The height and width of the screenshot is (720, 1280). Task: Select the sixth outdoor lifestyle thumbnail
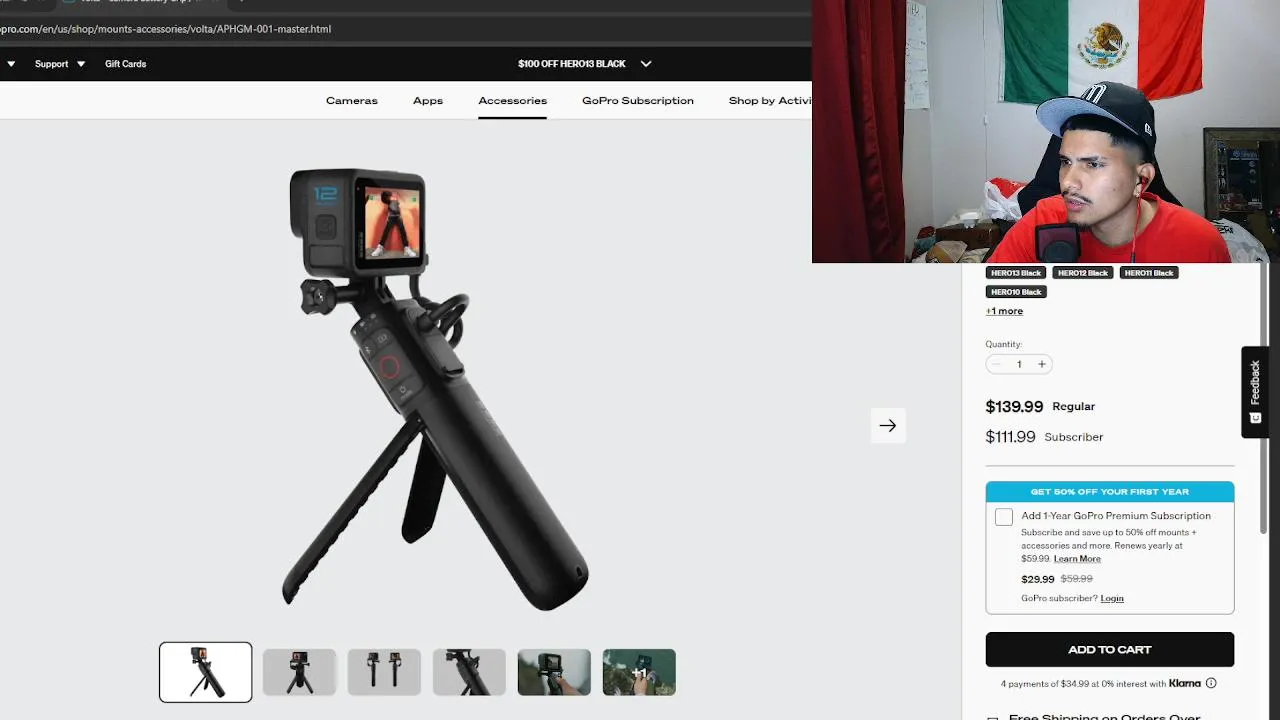click(x=639, y=672)
